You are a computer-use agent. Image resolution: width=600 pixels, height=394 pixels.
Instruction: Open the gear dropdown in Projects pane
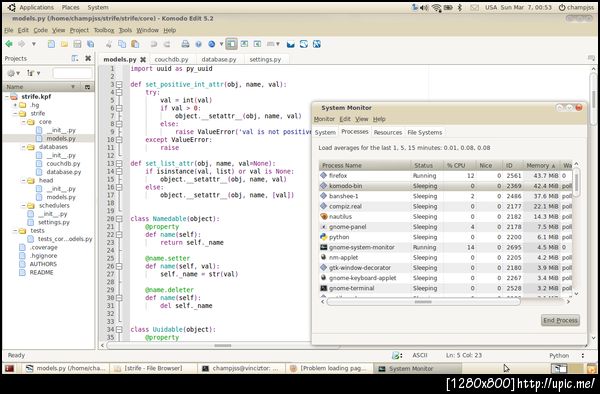[x=14, y=73]
